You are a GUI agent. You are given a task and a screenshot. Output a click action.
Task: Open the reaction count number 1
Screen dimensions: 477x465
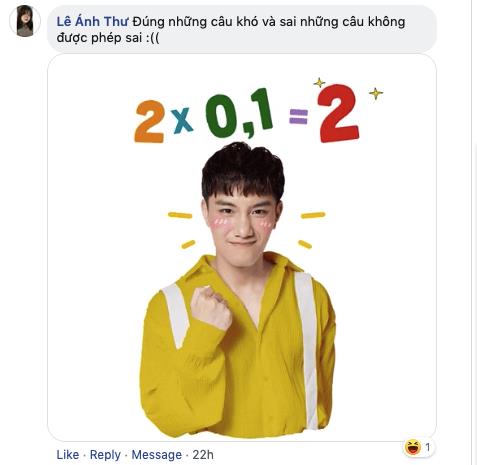point(428,447)
